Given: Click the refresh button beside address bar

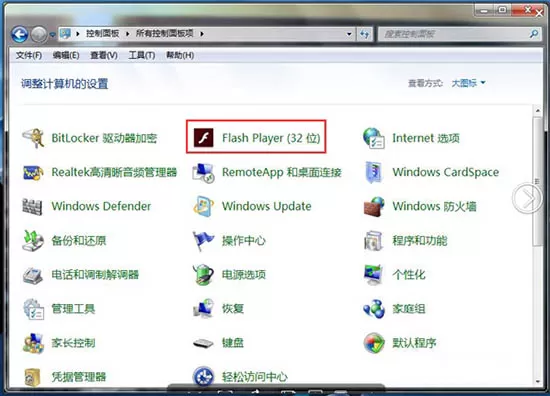Looking at the screenshot, I should (365, 34).
